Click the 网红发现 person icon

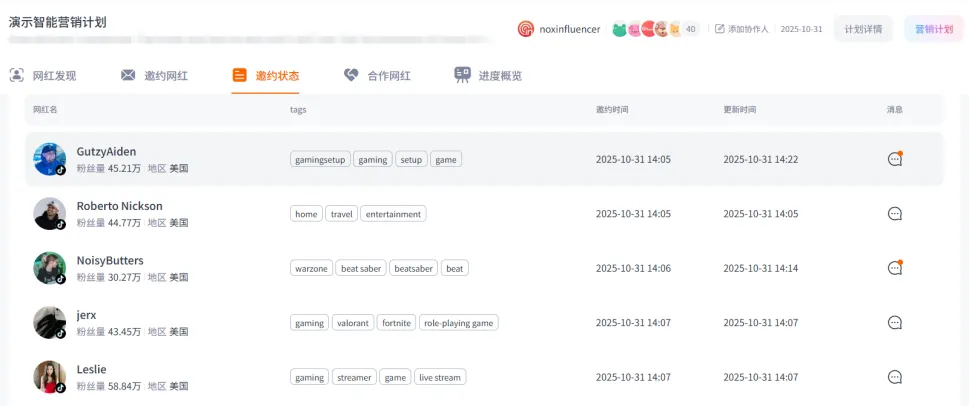tap(17, 75)
